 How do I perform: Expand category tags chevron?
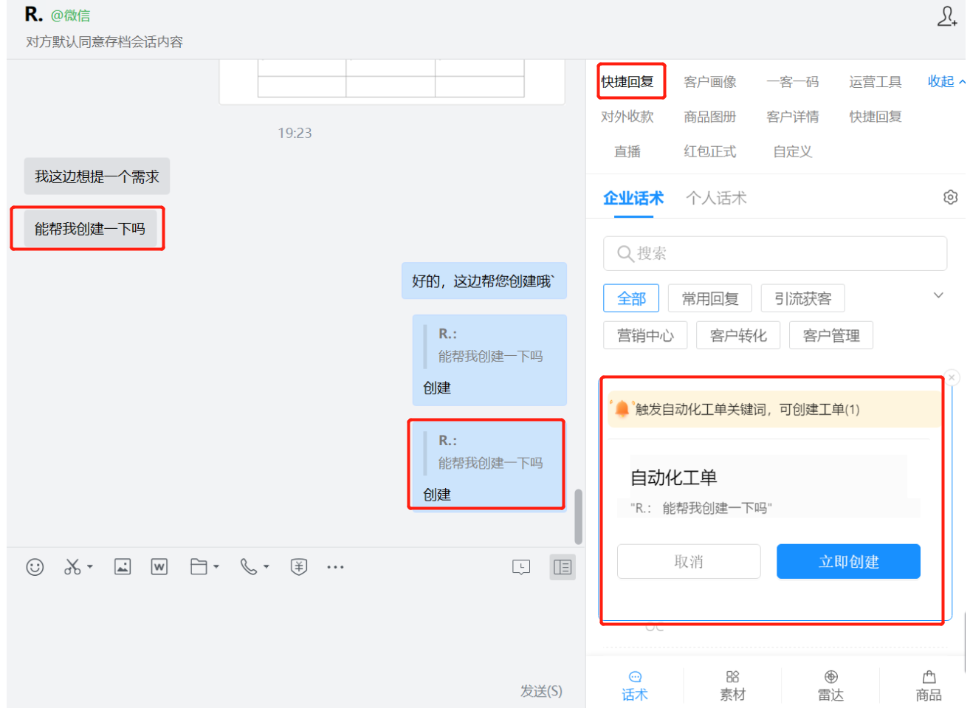pos(938,296)
